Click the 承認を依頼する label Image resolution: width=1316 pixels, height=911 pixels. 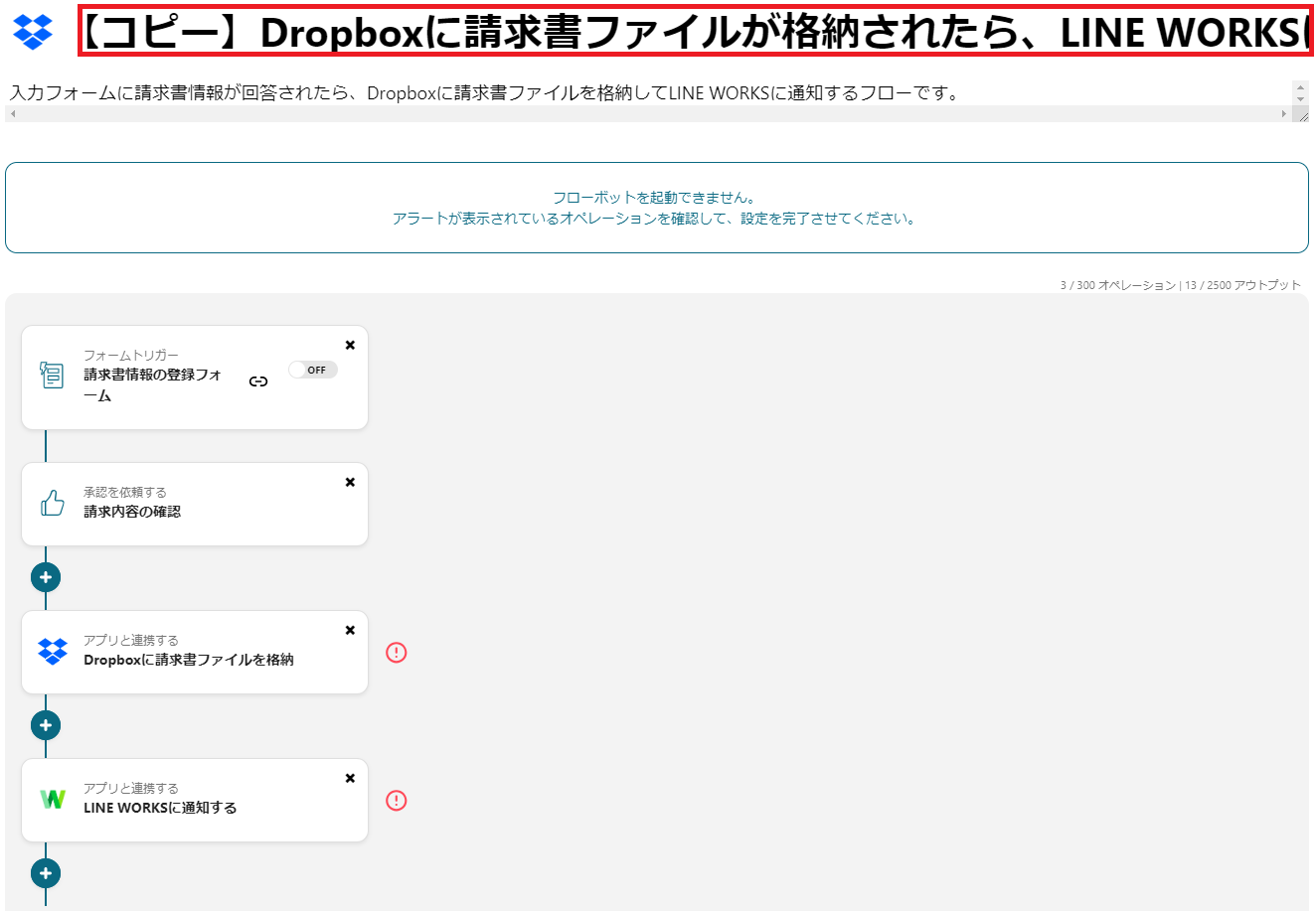125,493
